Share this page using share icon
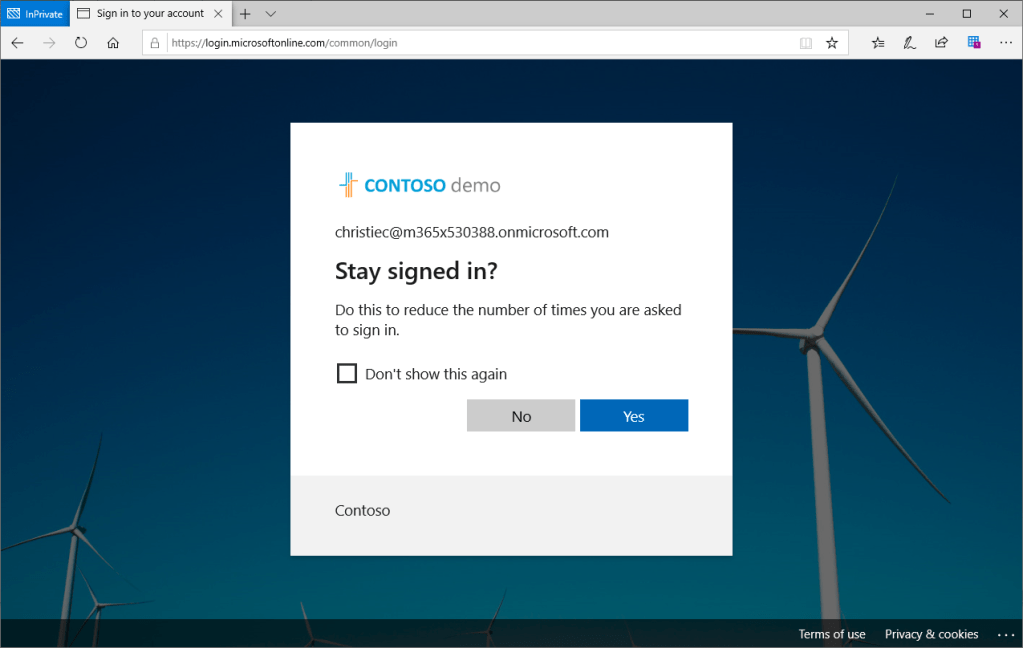Screen dimensions: 1023x648 tap(941, 43)
